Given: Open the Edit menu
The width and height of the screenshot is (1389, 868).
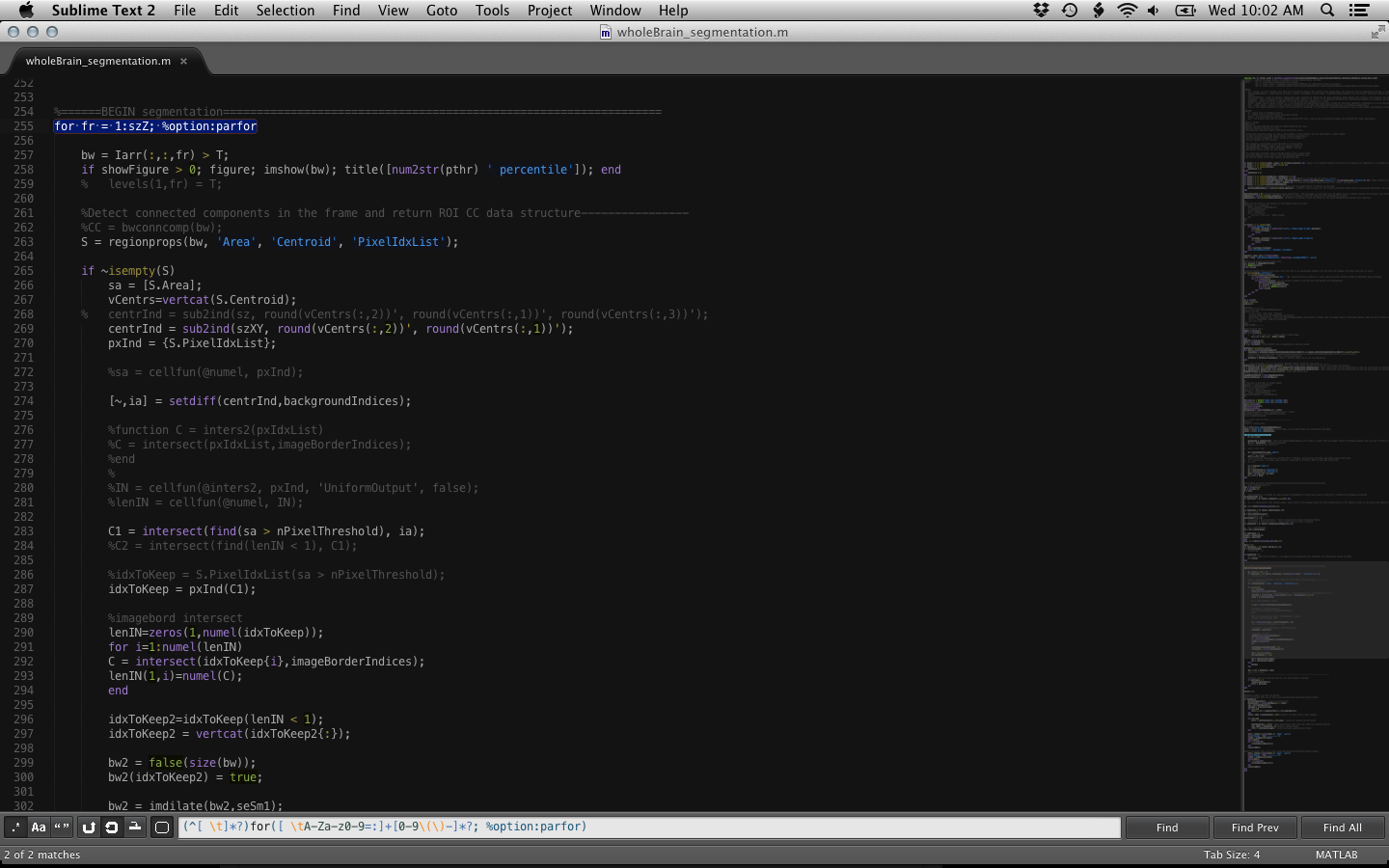Looking at the screenshot, I should [227, 10].
